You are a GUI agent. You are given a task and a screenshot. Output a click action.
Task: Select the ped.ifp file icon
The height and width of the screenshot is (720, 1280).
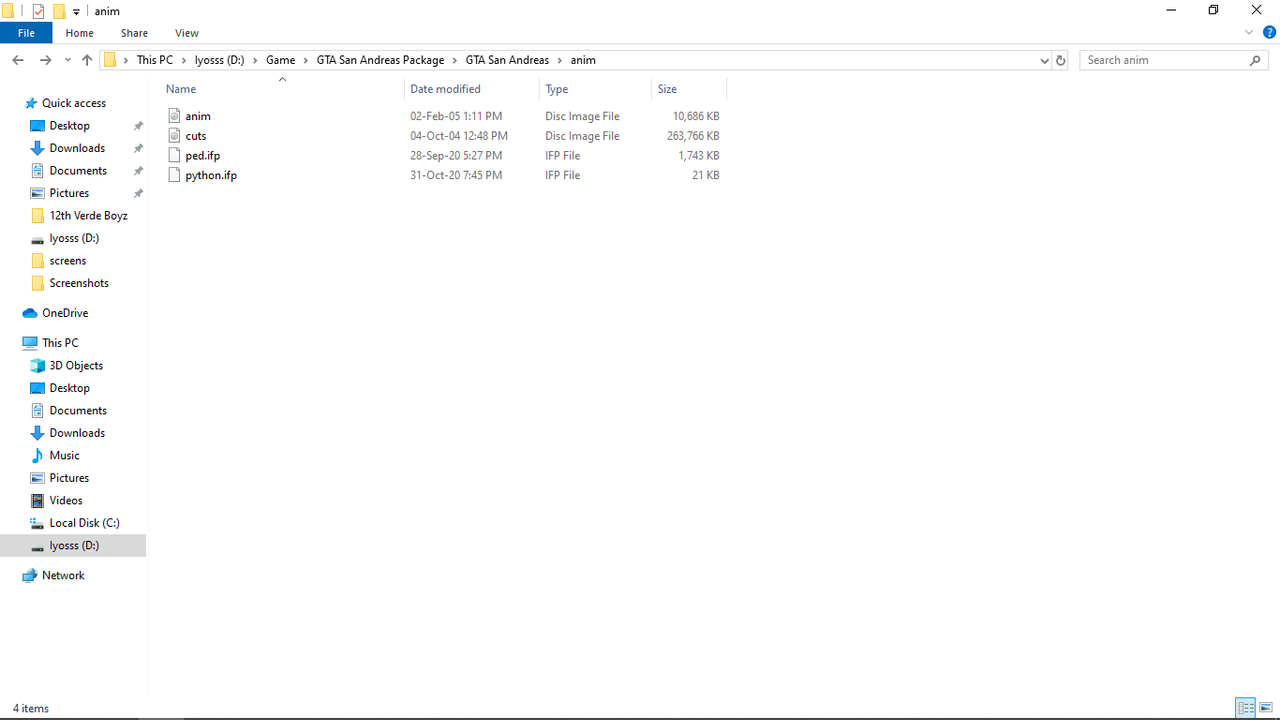175,155
